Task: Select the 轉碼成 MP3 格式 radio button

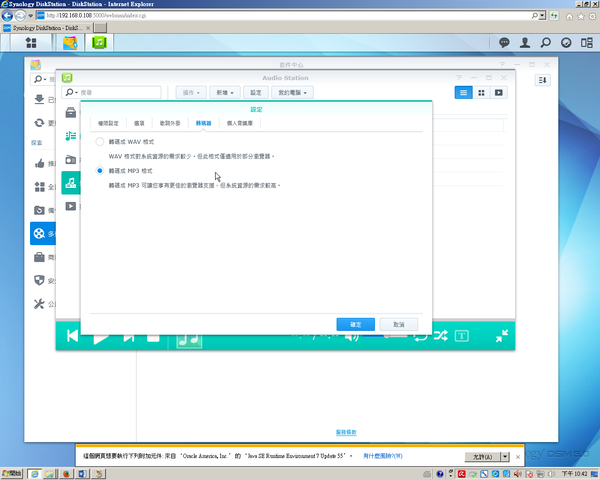Action: [100, 171]
